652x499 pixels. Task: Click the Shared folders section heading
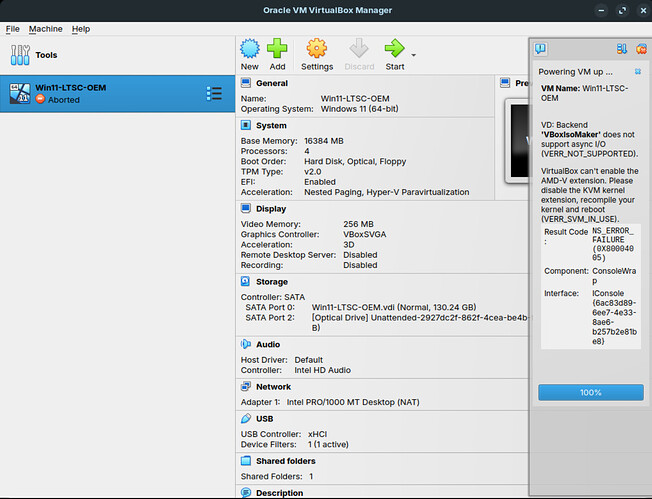point(286,461)
